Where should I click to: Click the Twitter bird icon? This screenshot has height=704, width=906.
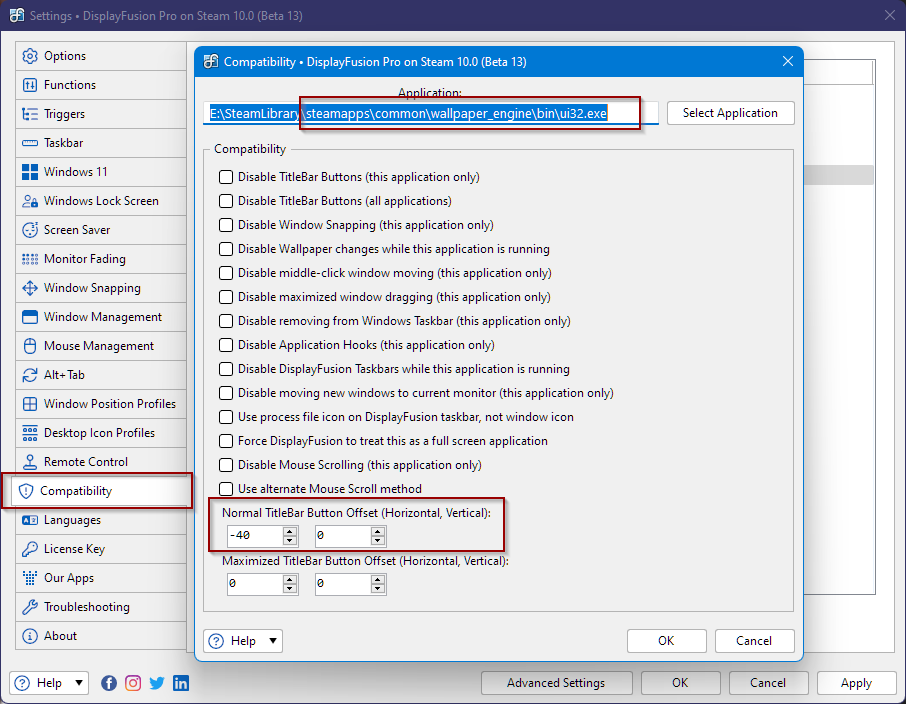point(157,683)
